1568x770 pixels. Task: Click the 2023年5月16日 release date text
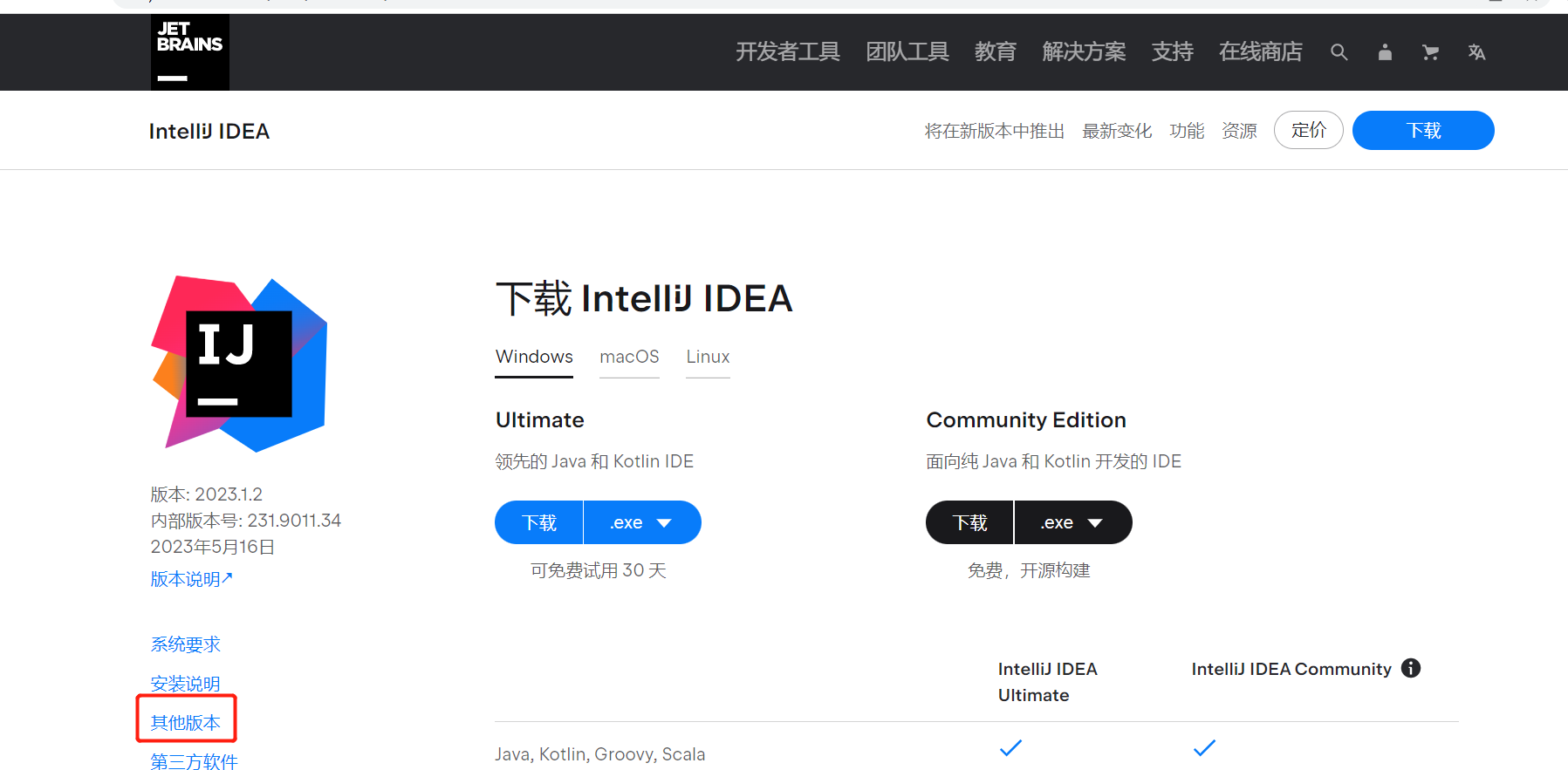pos(213,547)
